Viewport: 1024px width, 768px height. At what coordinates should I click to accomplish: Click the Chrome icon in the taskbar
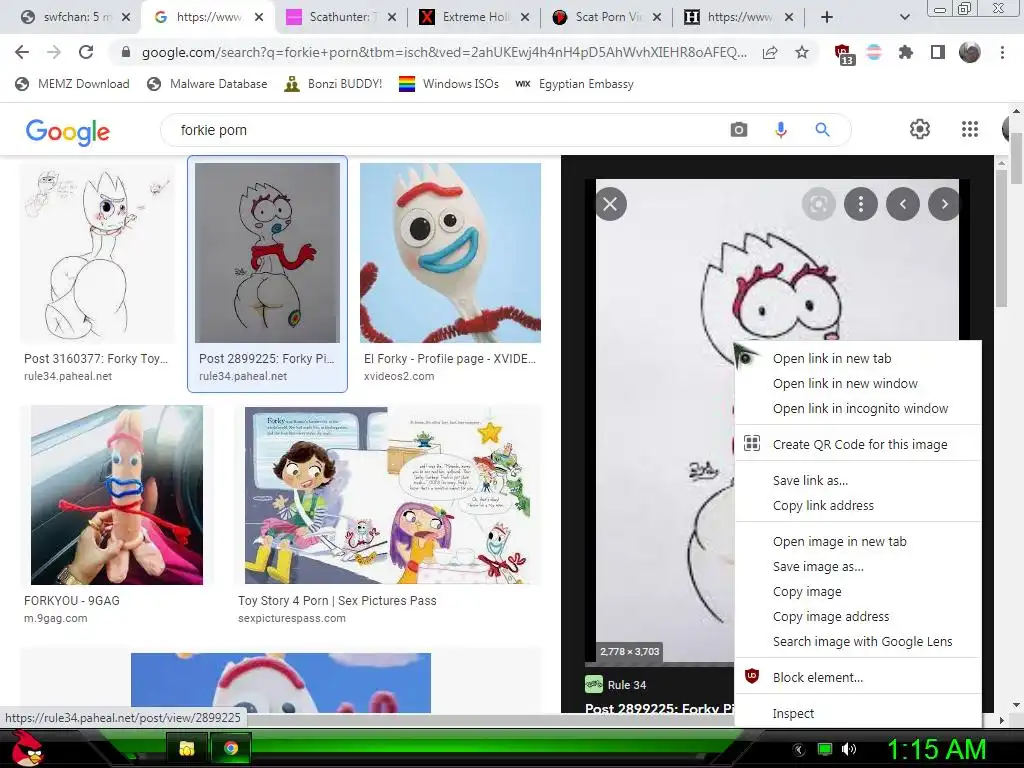pos(231,748)
